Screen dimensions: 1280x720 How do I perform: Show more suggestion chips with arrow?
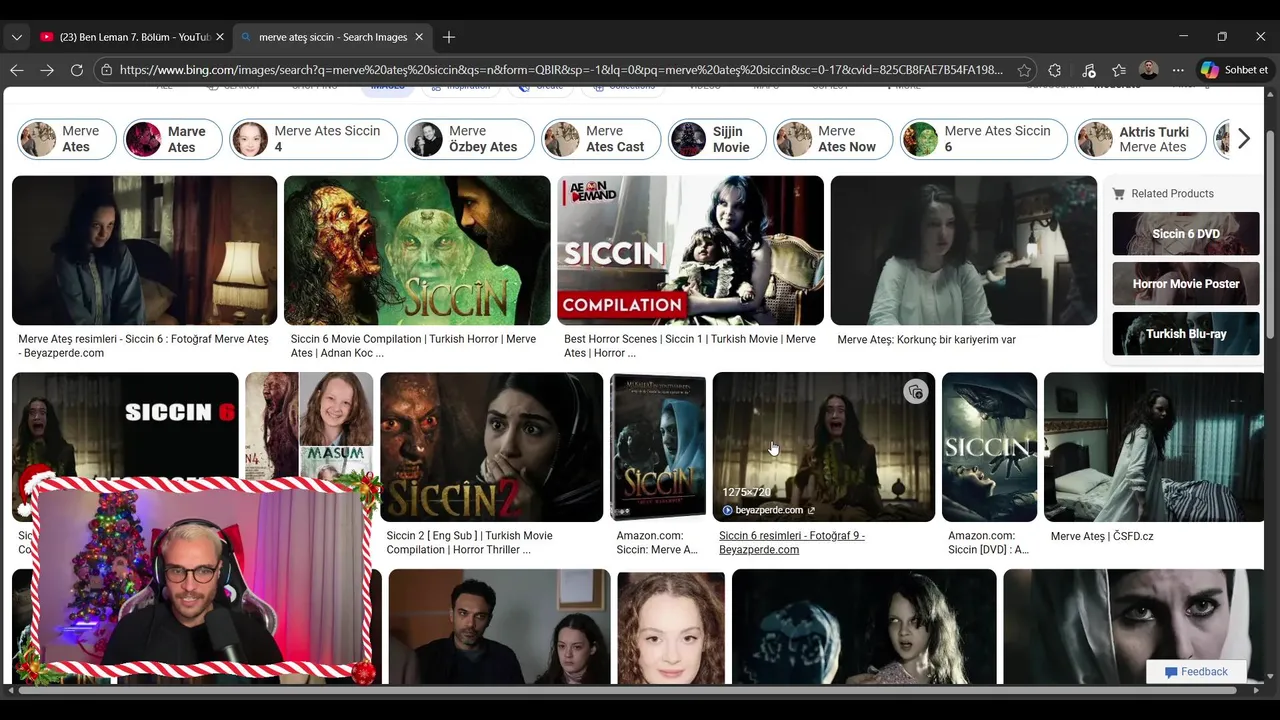[x=1243, y=139]
